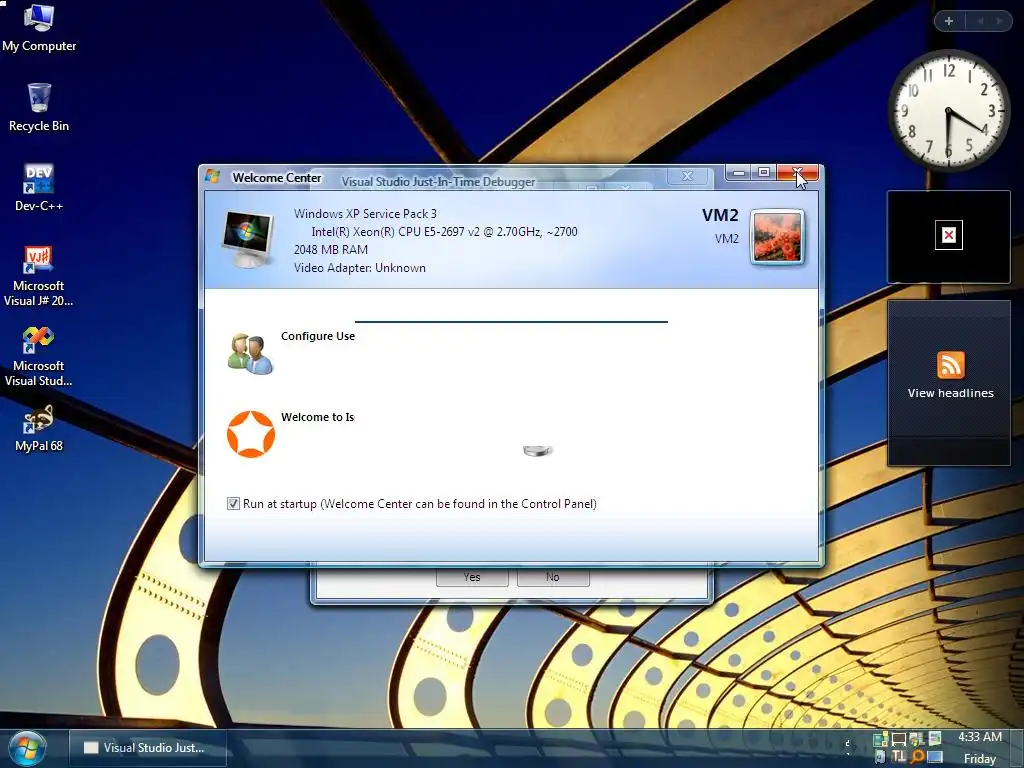Click Friday in the taskbar date area
The height and width of the screenshot is (768, 1024).
pos(980,759)
